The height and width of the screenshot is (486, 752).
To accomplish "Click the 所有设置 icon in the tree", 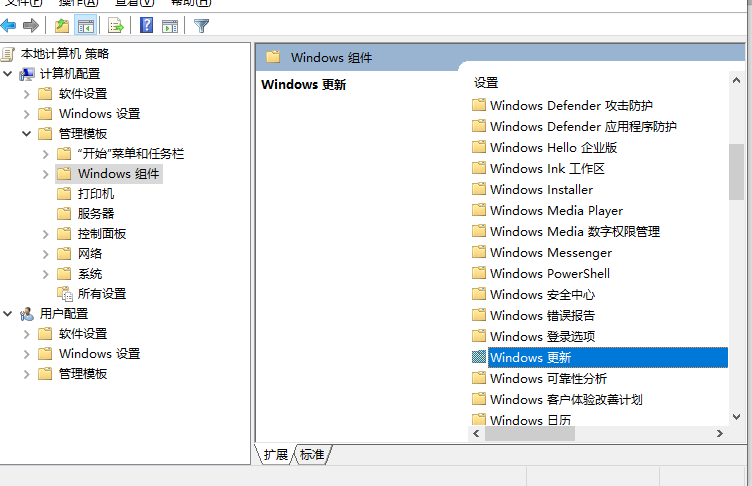I will tap(65, 294).
